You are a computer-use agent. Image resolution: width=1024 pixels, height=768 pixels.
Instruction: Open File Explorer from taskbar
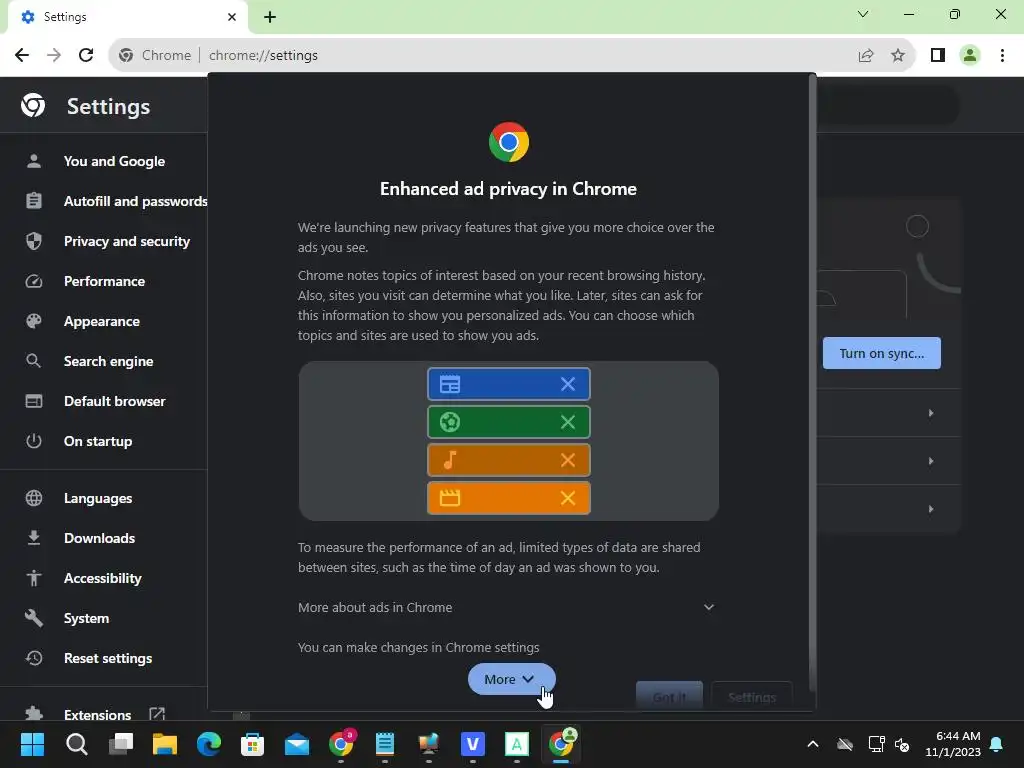tap(165, 744)
